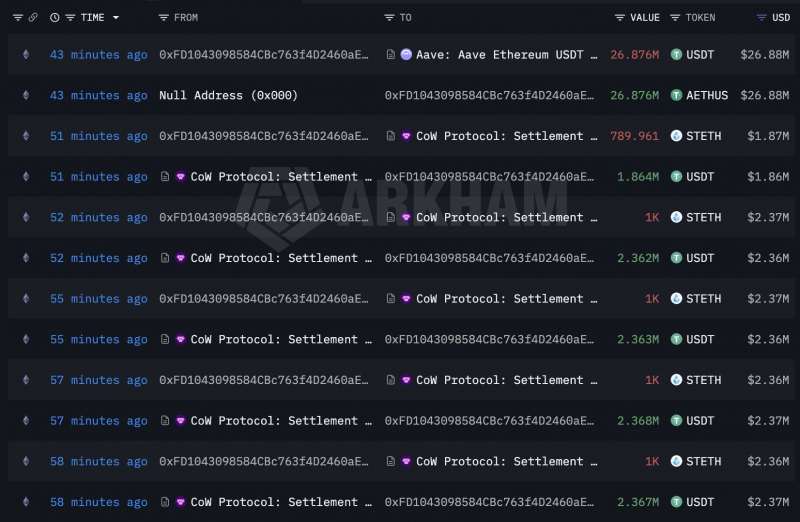Open the 58 minutes ago STETH transaction

[x=98, y=461]
